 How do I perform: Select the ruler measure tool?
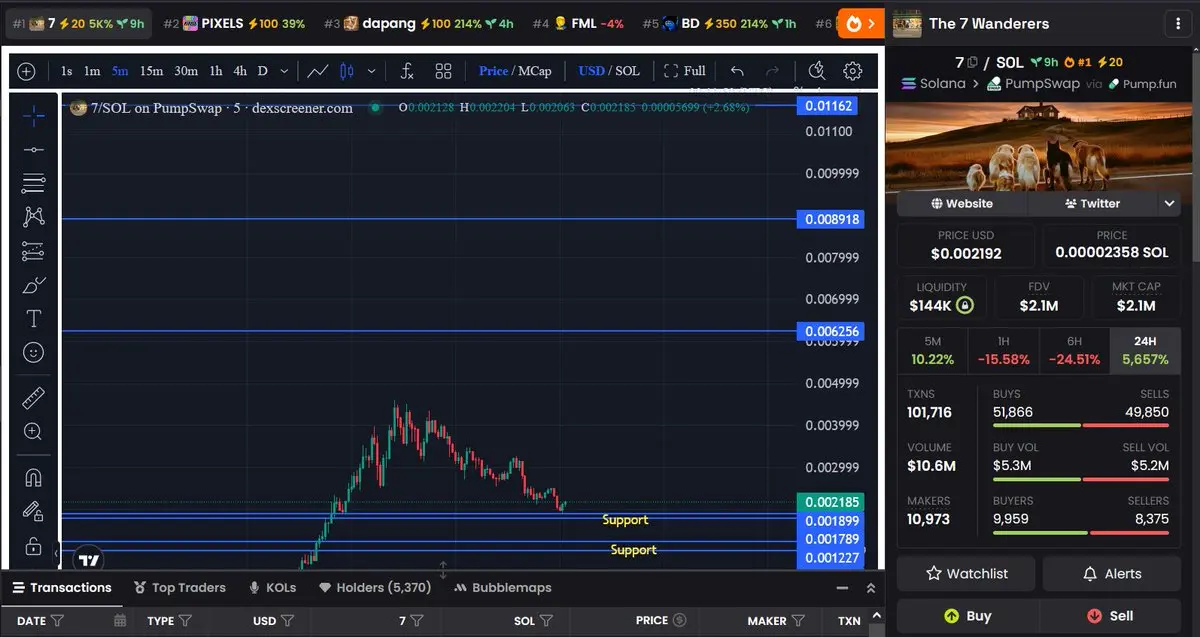[x=33, y=398]
